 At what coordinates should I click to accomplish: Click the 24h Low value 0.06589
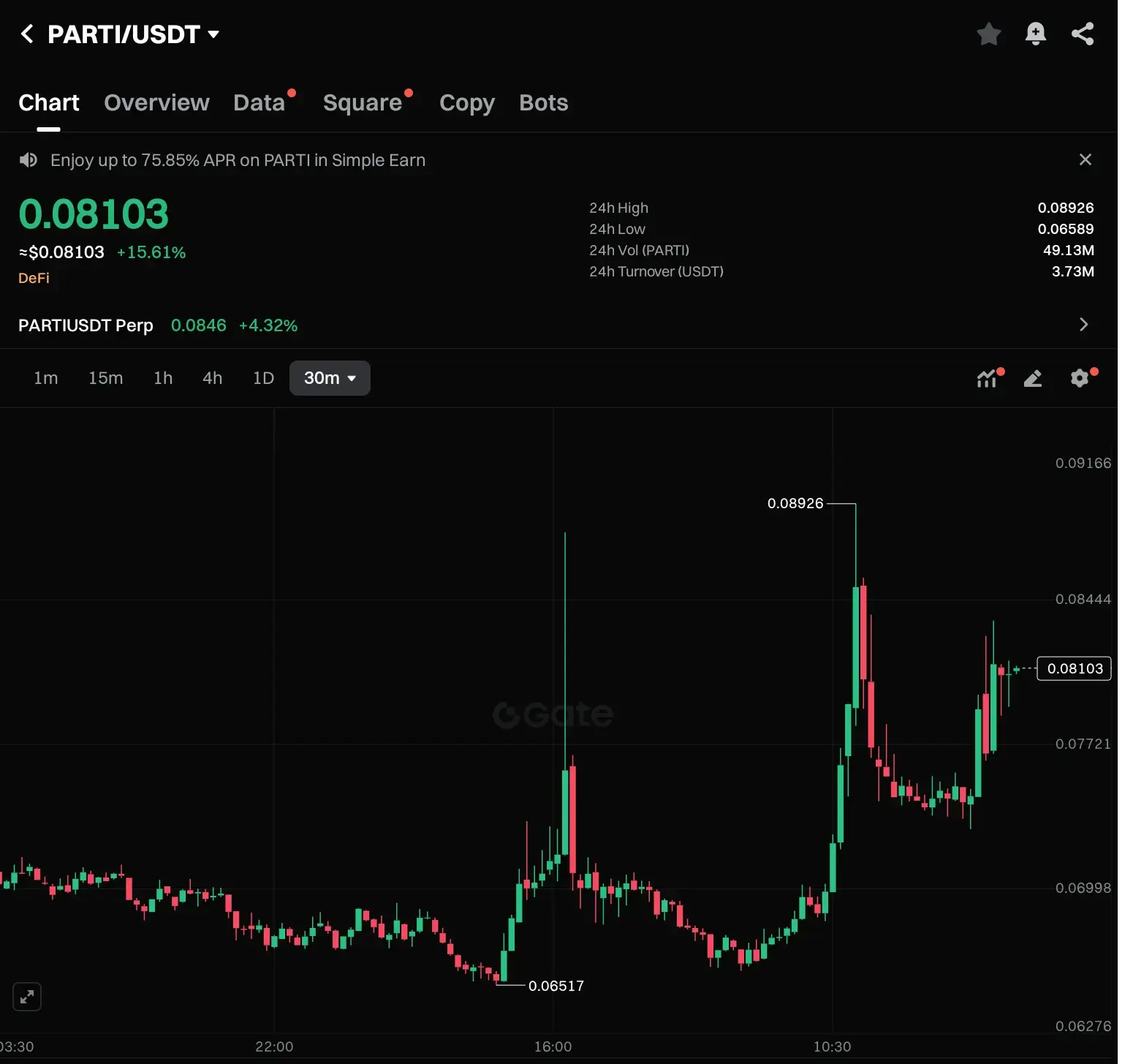1066,229
